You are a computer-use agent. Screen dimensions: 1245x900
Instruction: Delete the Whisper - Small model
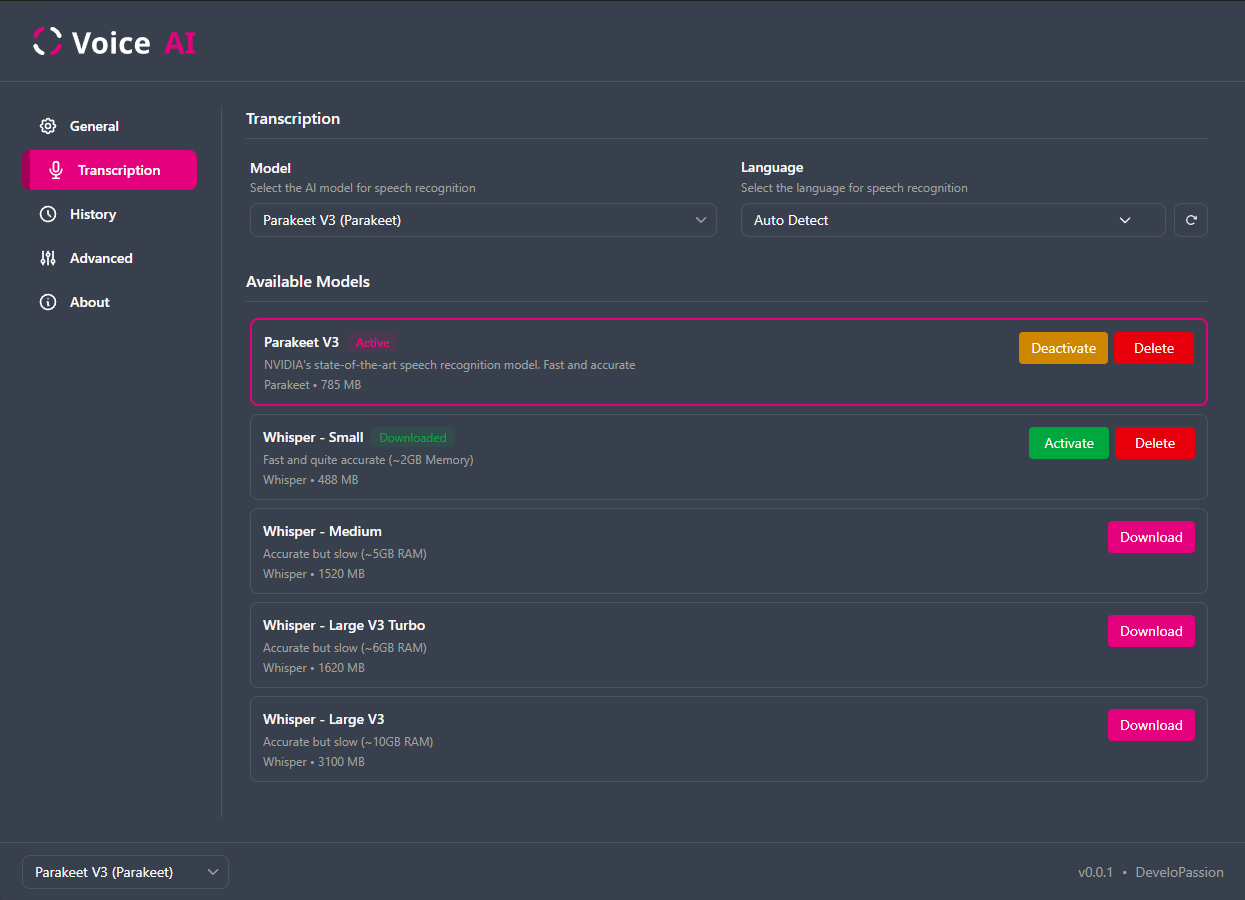1155,443
